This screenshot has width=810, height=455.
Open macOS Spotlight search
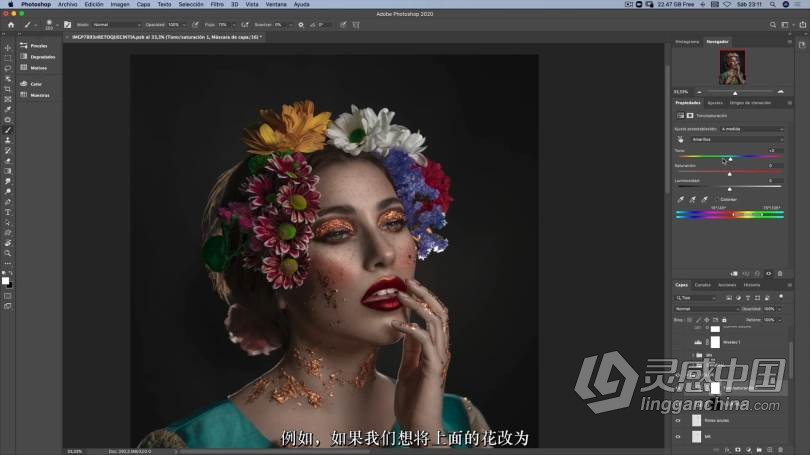coord(773,4)
